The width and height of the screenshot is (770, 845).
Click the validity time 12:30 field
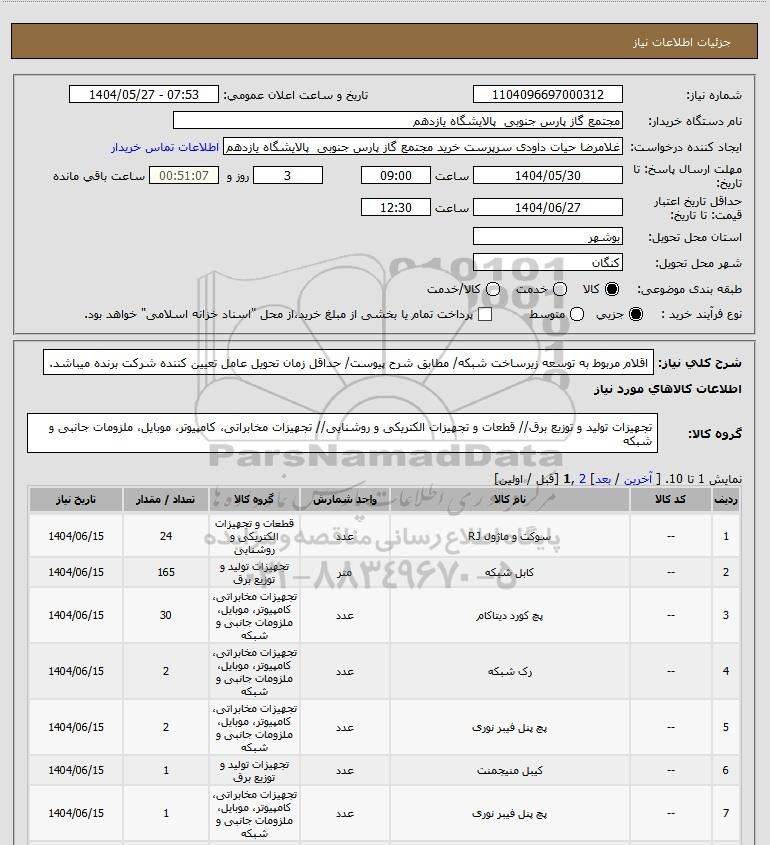pyautogui.click(x=396, y=207)
